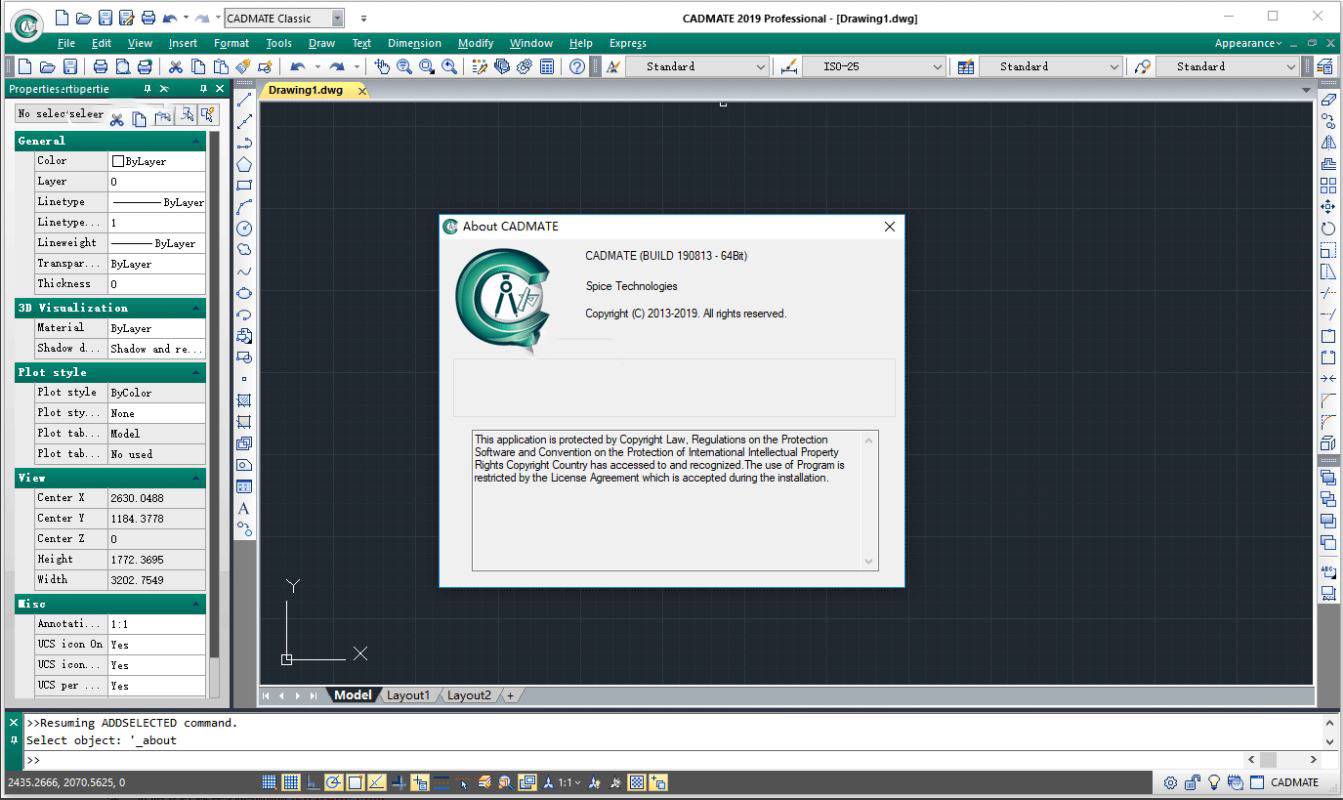This screenshot has width=1343, height=800.
Task: Click the Match Properties brush icon
Action: tap(243, 67)
